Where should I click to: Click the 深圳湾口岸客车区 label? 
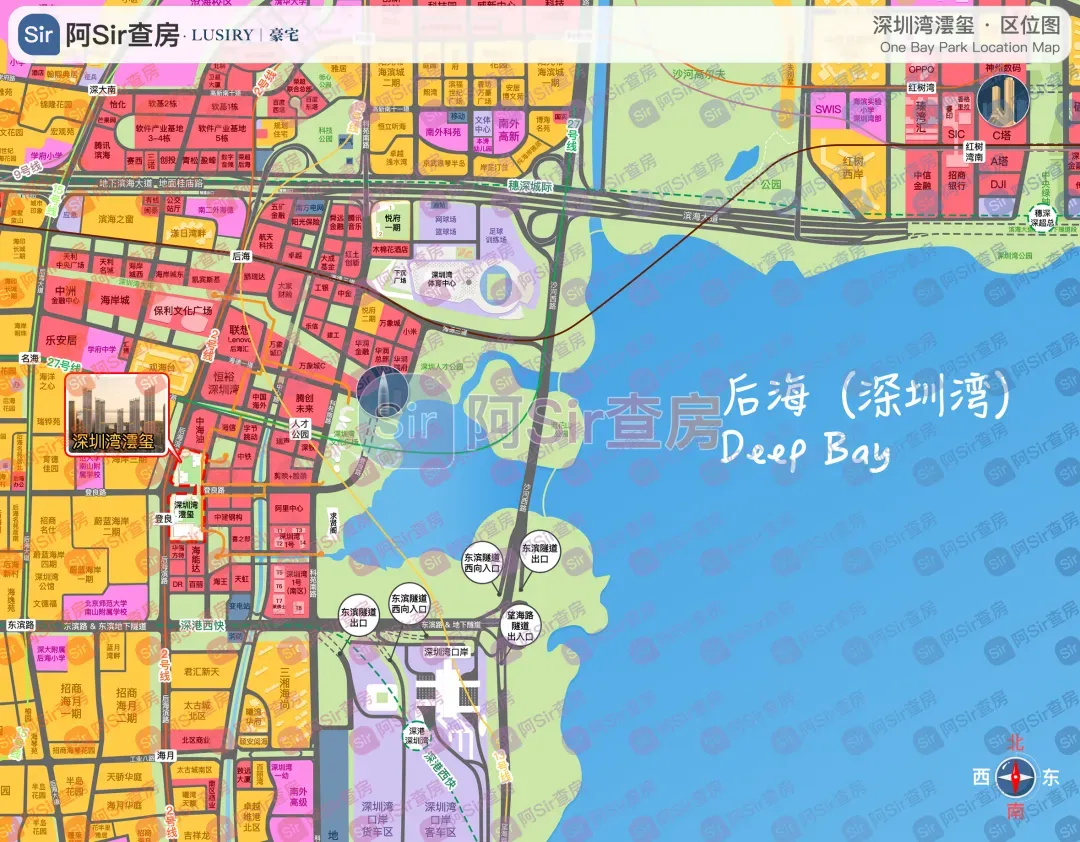440,819
